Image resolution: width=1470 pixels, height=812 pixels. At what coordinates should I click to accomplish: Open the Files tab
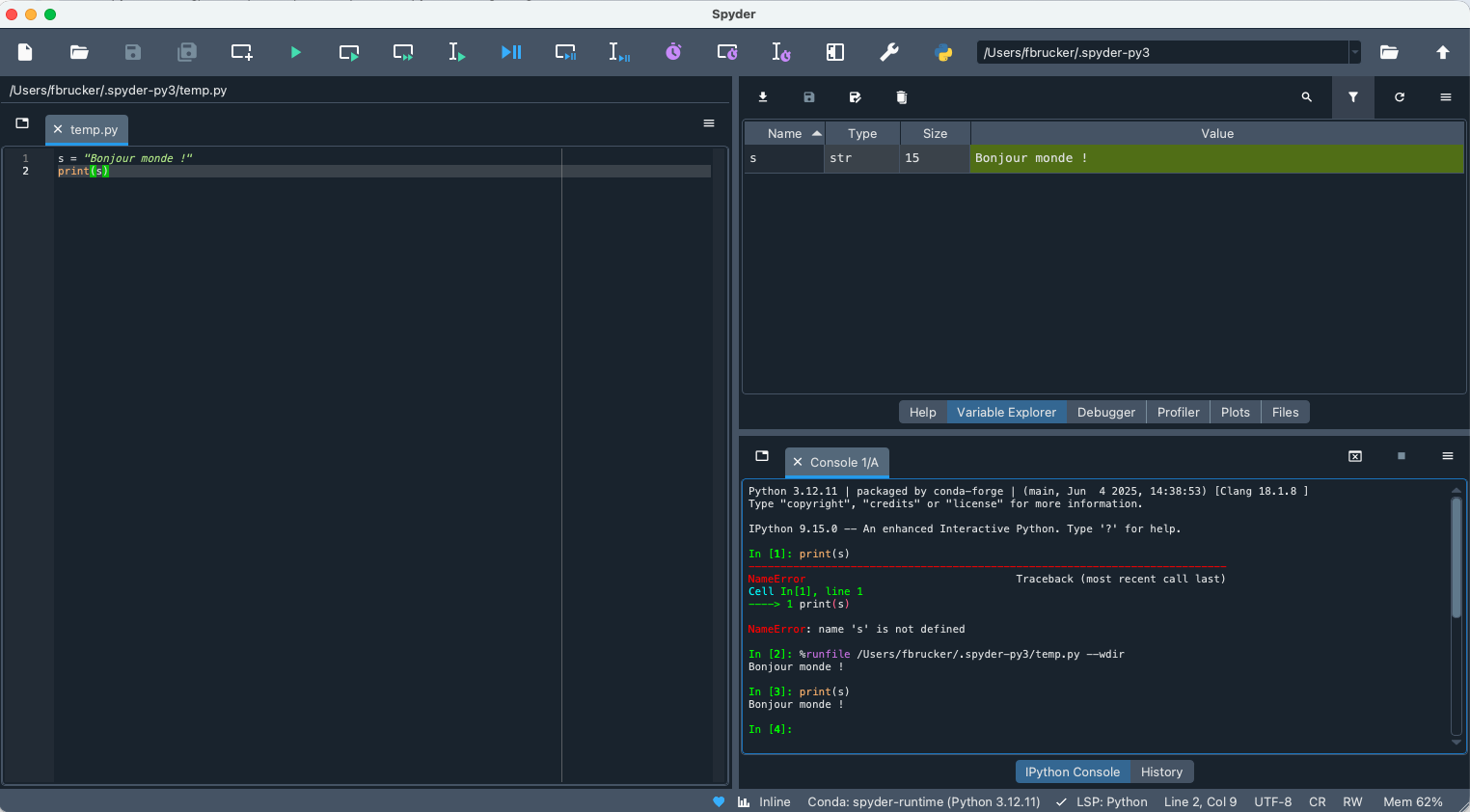click(x=1285, y=412)
